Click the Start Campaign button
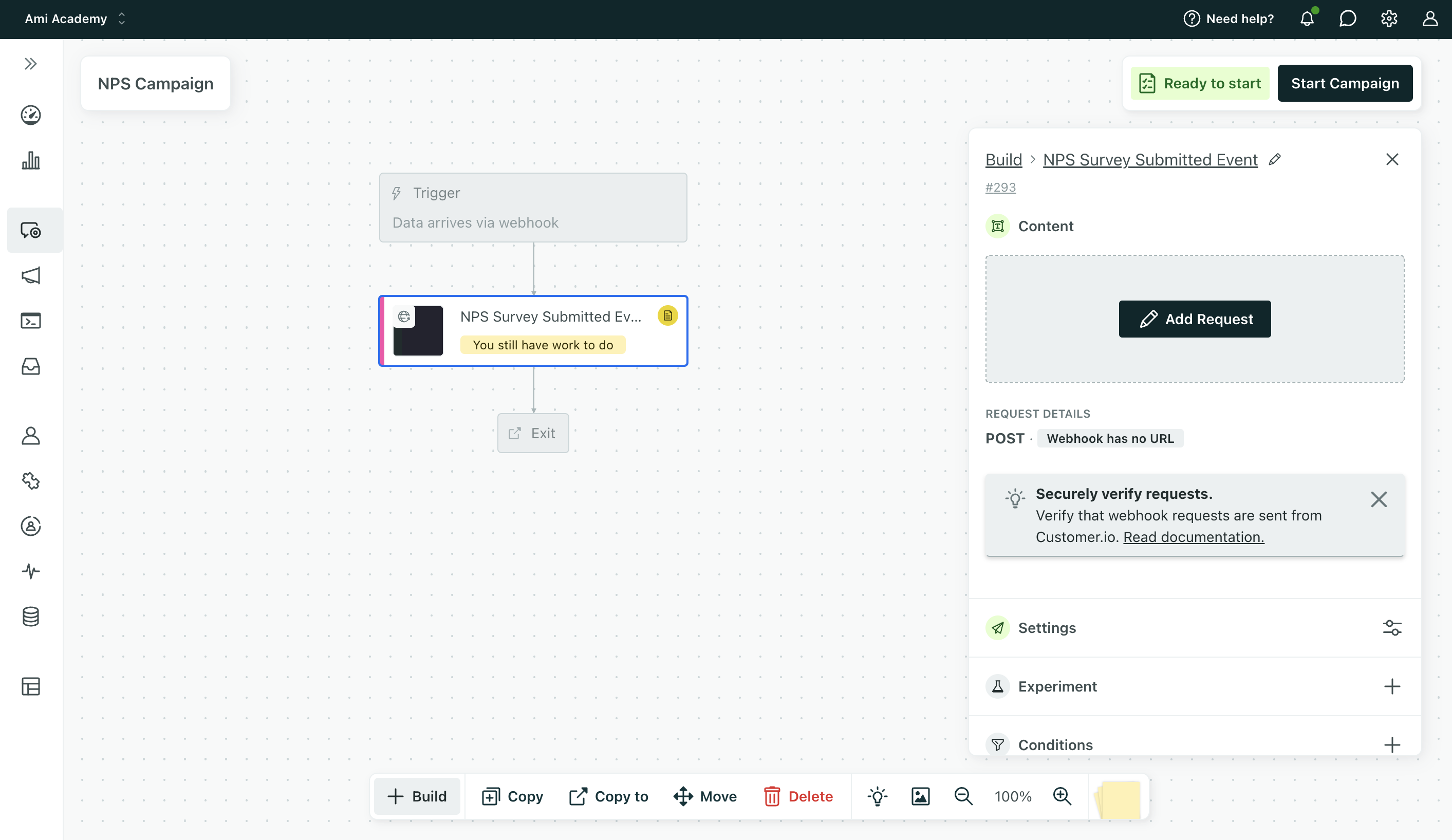1452x840 pixels. pyautogui.click(x=1345, y=84)
